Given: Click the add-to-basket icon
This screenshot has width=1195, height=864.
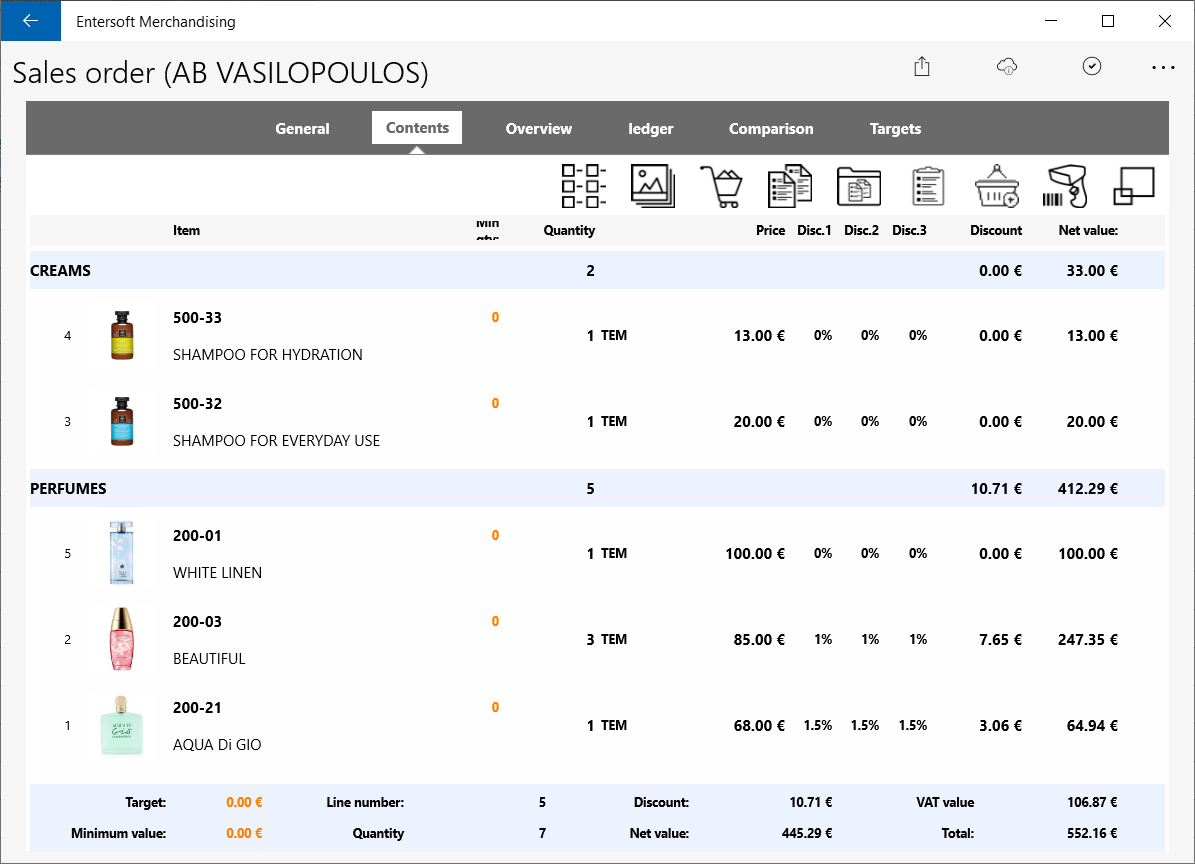Looking at the screenshot, I should click(x=997, y=186).
